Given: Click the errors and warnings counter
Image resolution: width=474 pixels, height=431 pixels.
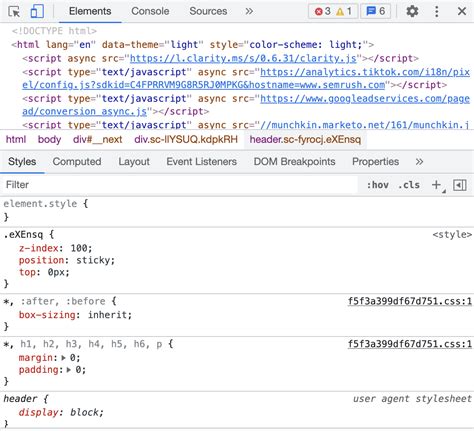Looking at the screenshot, I should (x=333, y=11).
